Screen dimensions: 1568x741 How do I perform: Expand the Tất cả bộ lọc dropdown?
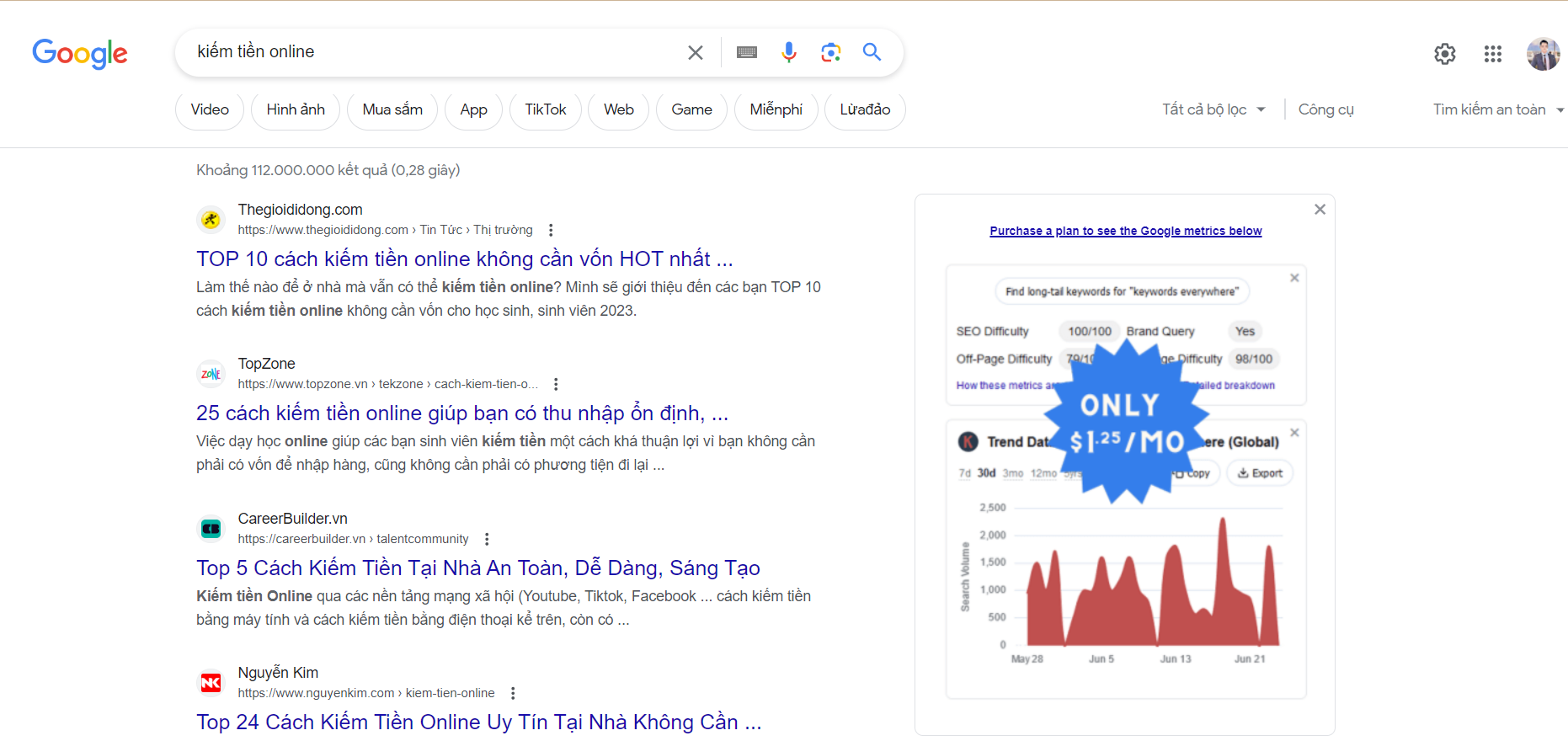(x=1213, y=109)
